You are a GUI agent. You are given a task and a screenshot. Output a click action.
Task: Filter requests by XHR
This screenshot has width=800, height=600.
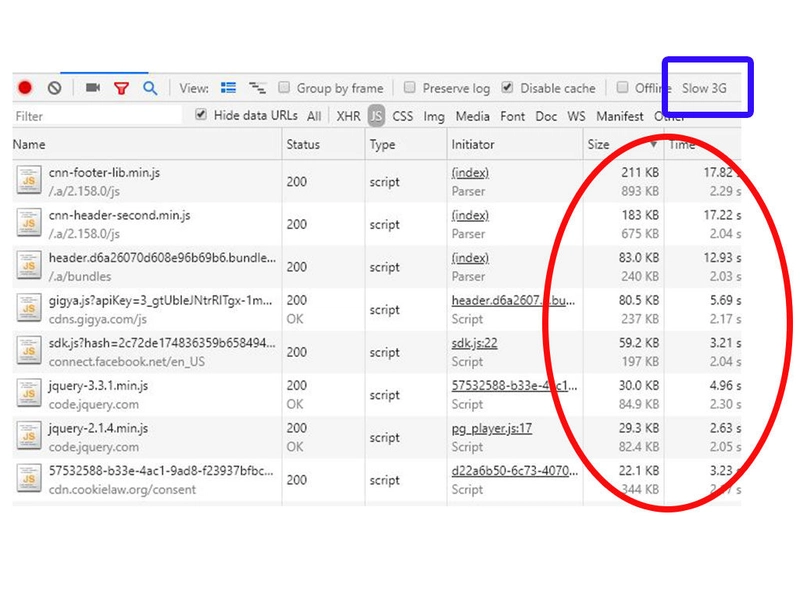point(348,116)
